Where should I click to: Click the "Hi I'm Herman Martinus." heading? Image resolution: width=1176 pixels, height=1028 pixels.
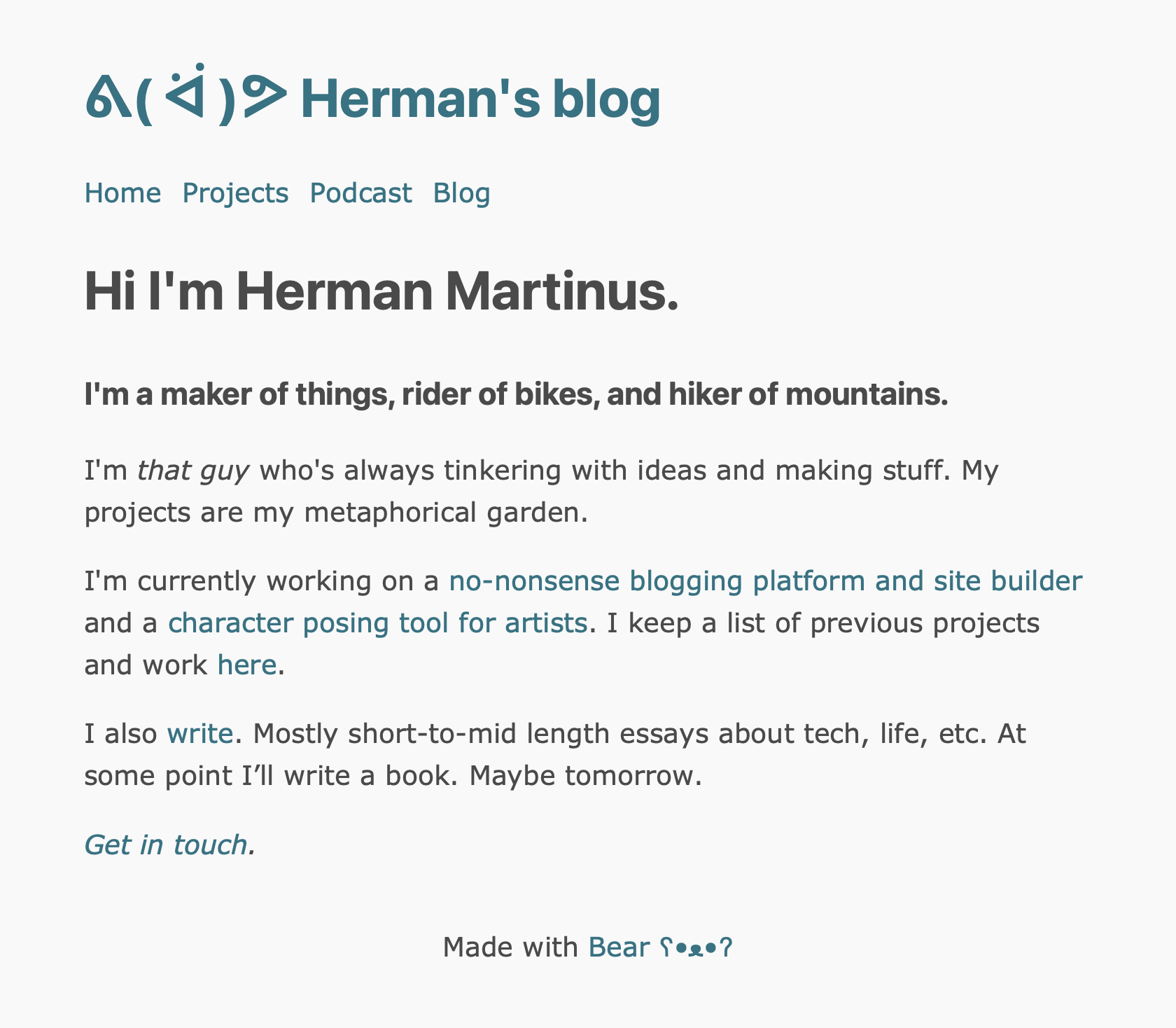click(381, 293)
